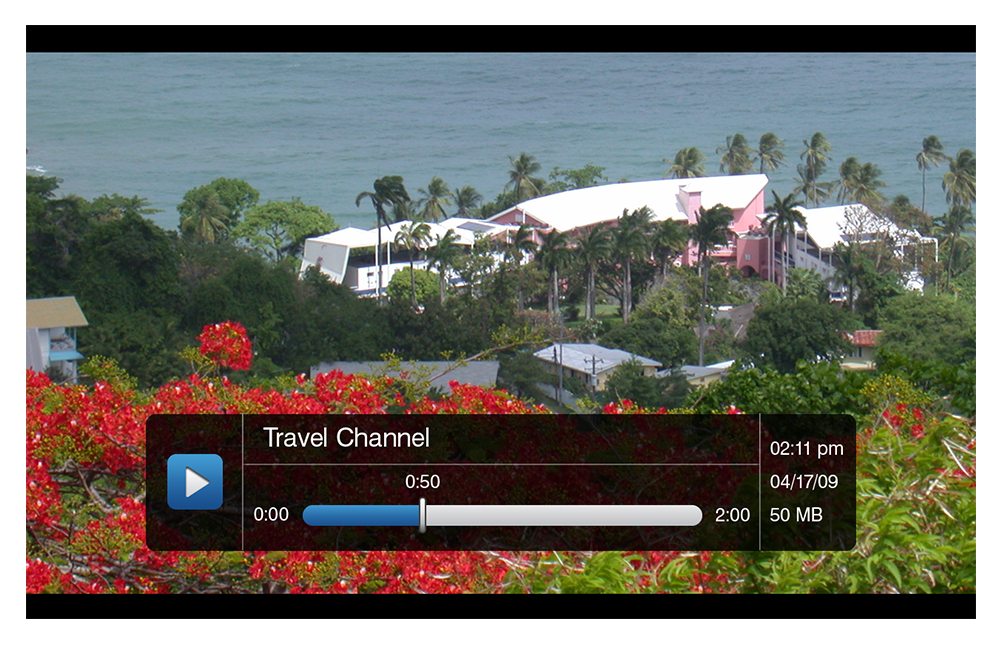Screen dimensions: 1000x645
Task: Click the slider handle on the progress bar
Action: pyautogui.click(x=422, y=515)
